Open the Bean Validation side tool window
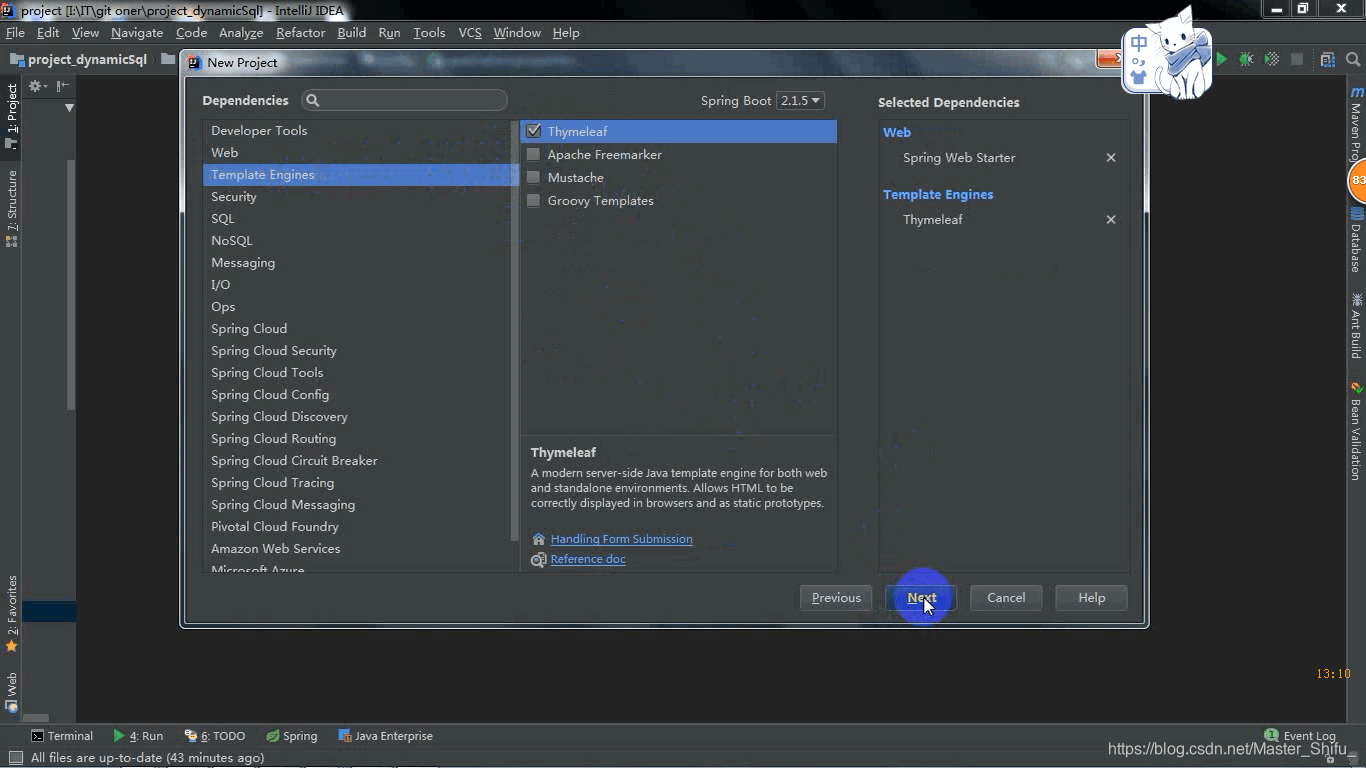The height and width of the screenshot is (768, 1366). [x=1357, y=431]
